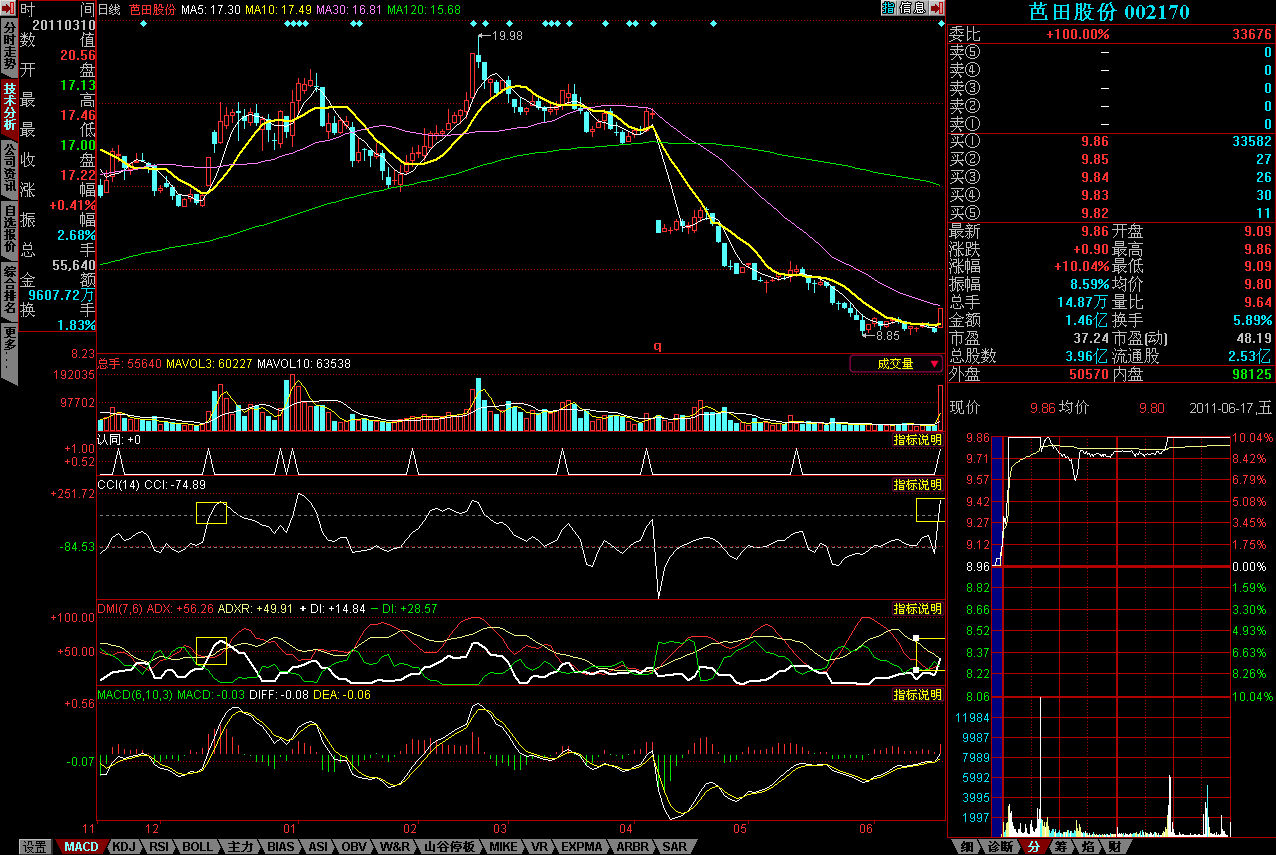This screenshot has width=1276, height=855.
Task: Click the date label 2011-06-17,五
Action: [x=1230, y=408]
